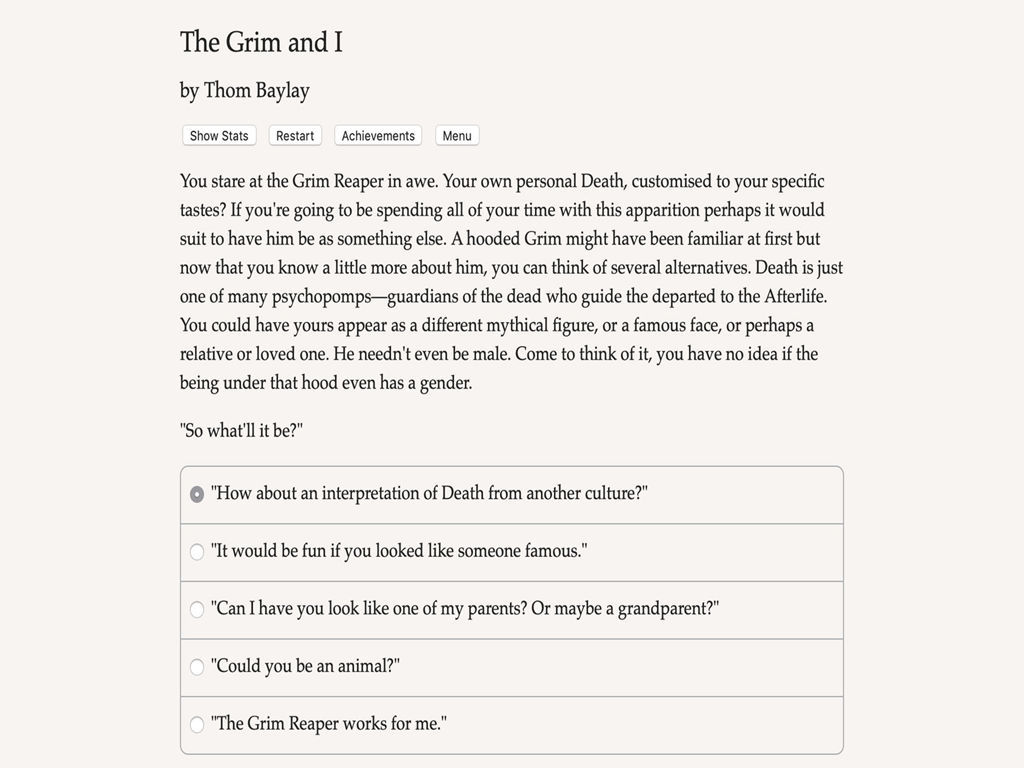Select the 'Could you be an animal?' radio

point(197,667)
